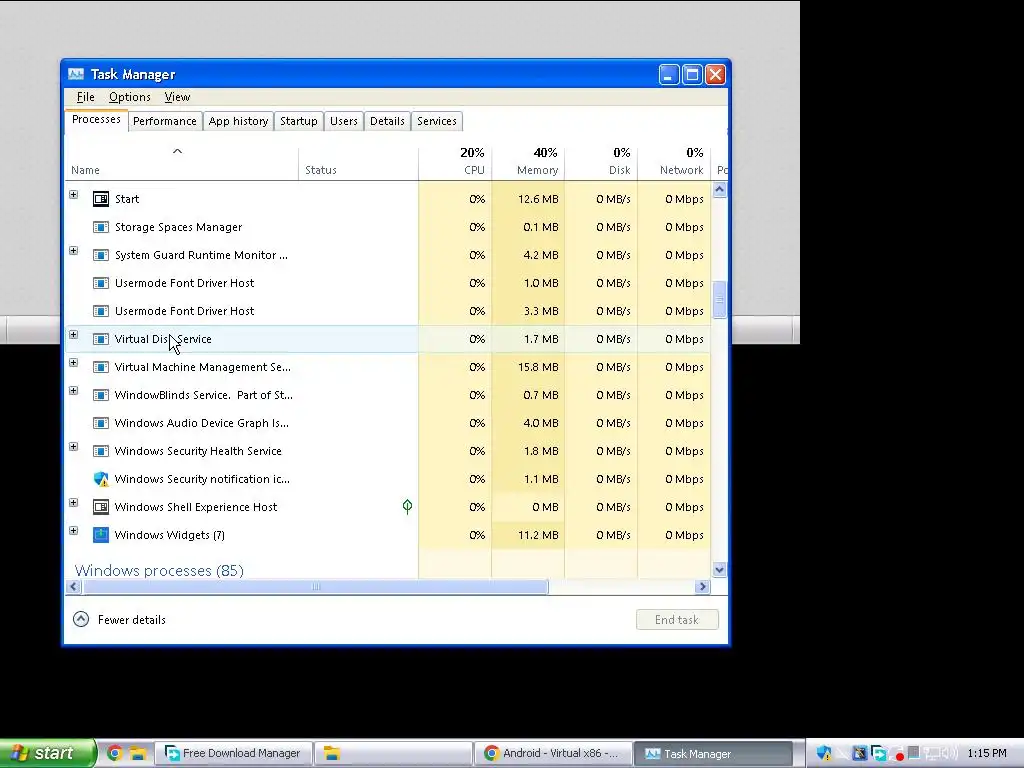Image resolution: width=1024 pixels, height=768 pixels.
Task: Click the Windows Shell Experience Host icon
Action: coord(101,507)
